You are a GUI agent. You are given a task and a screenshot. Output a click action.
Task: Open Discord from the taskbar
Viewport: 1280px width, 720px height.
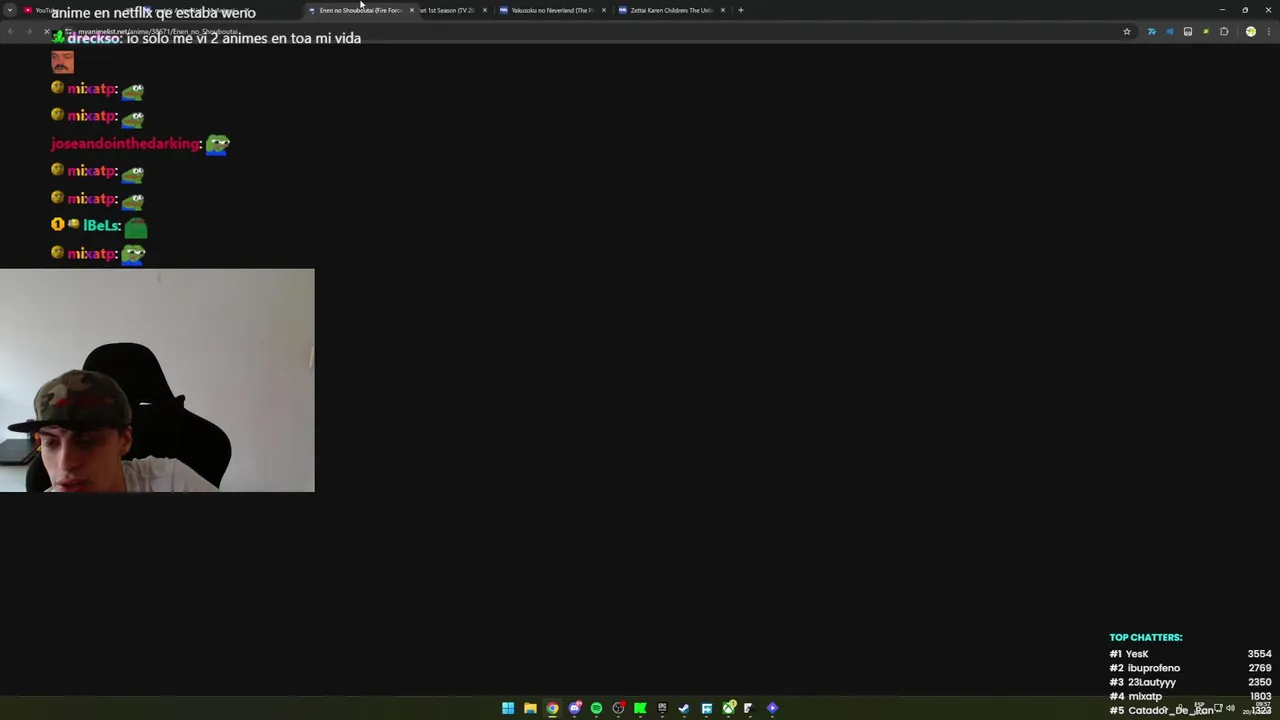click(575, 708)
